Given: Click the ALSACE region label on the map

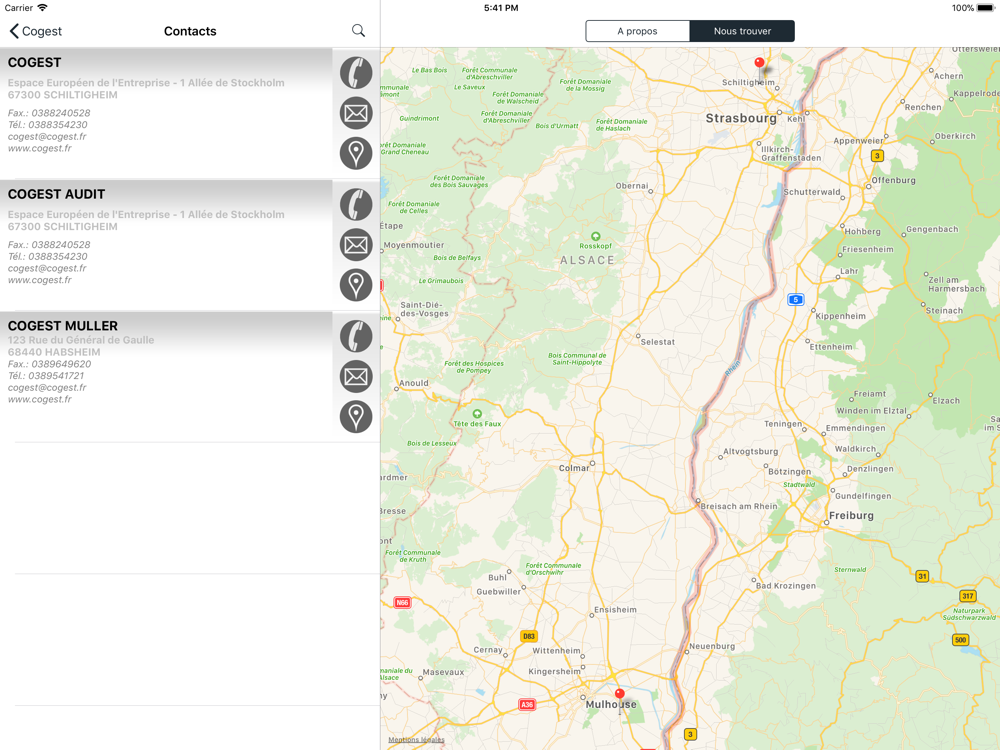Looking at the screenshot, I should pyautogui.click(x=587, y=260).
